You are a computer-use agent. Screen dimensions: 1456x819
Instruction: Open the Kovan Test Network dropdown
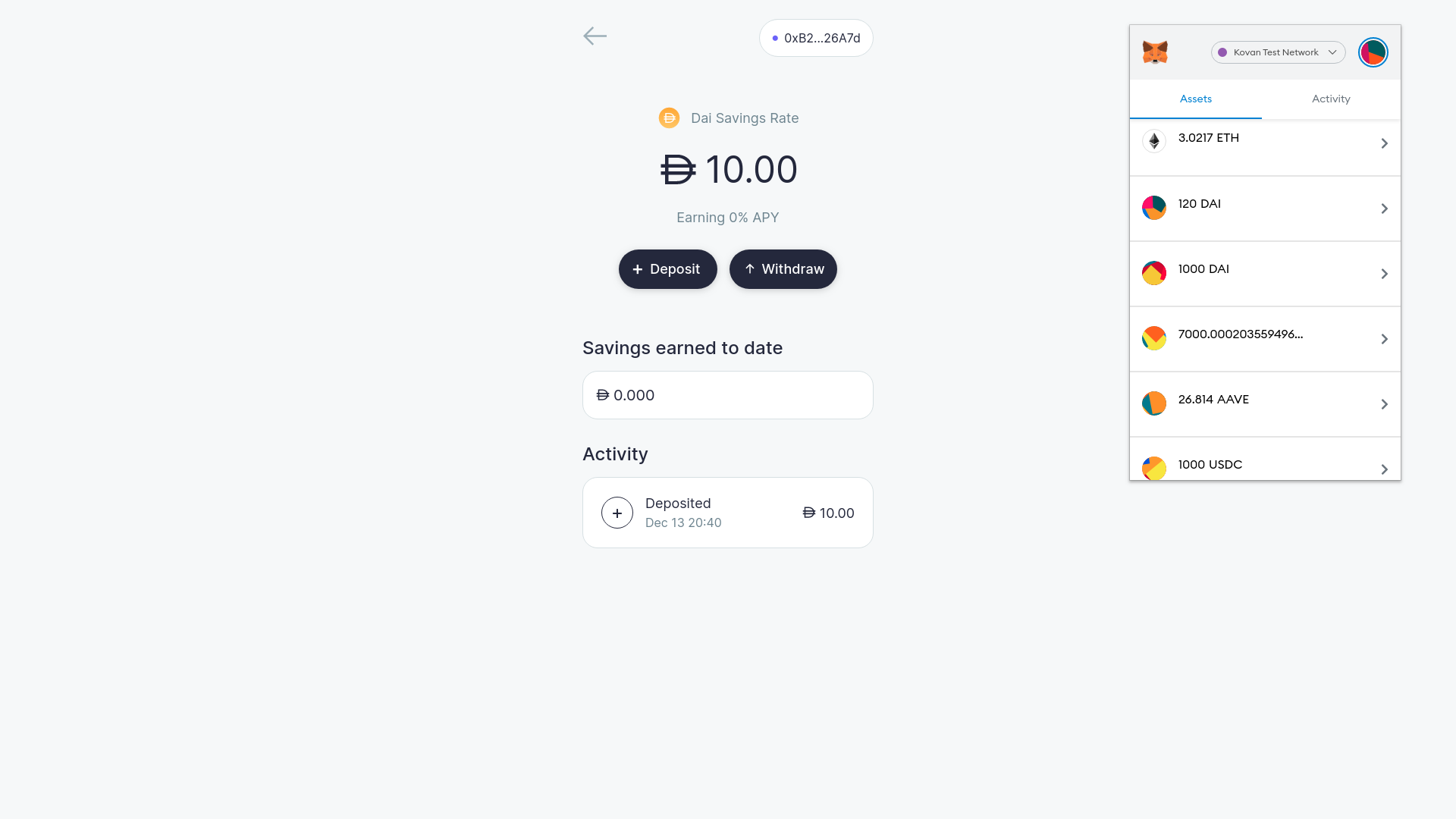tap(1278, 52)
